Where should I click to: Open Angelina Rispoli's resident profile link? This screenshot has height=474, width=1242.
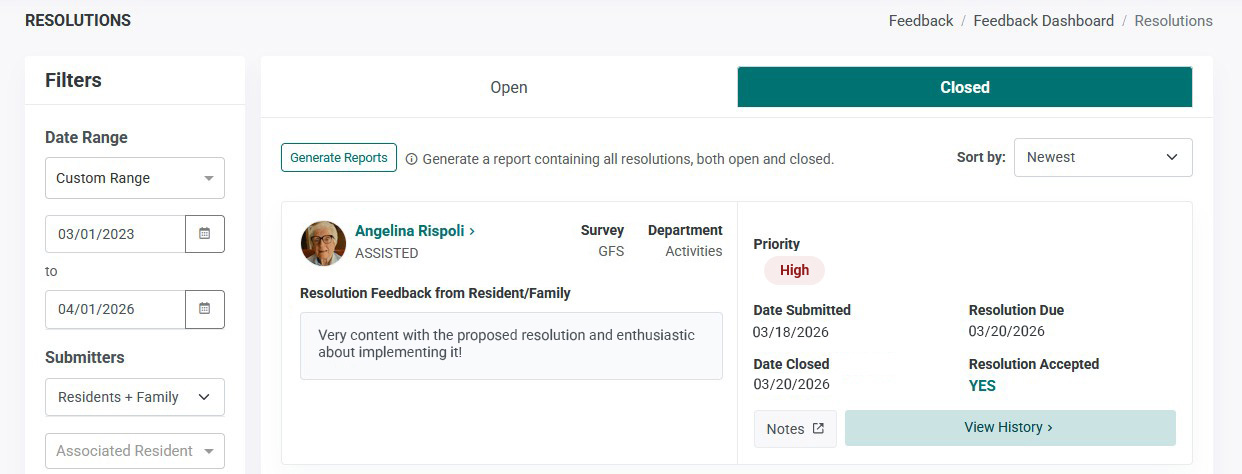pos(415,231)
